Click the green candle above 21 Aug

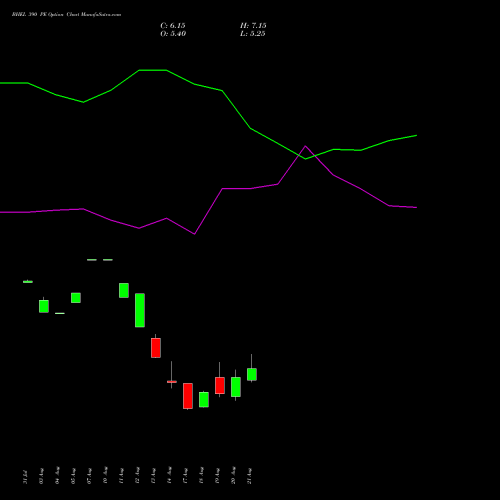[252, 374]
